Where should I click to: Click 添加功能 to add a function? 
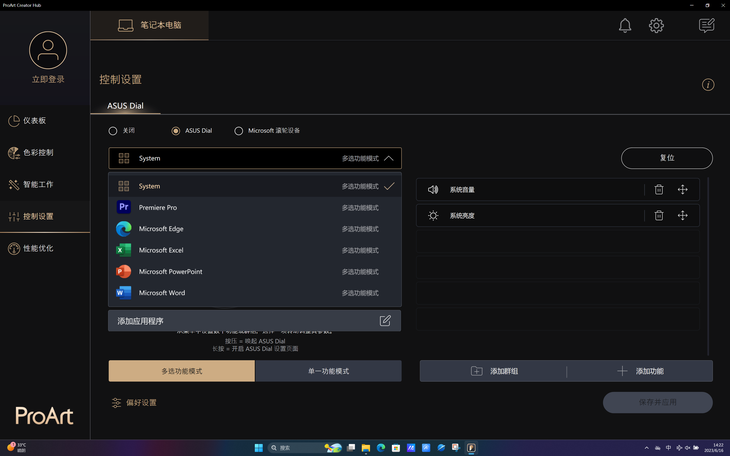640,371
